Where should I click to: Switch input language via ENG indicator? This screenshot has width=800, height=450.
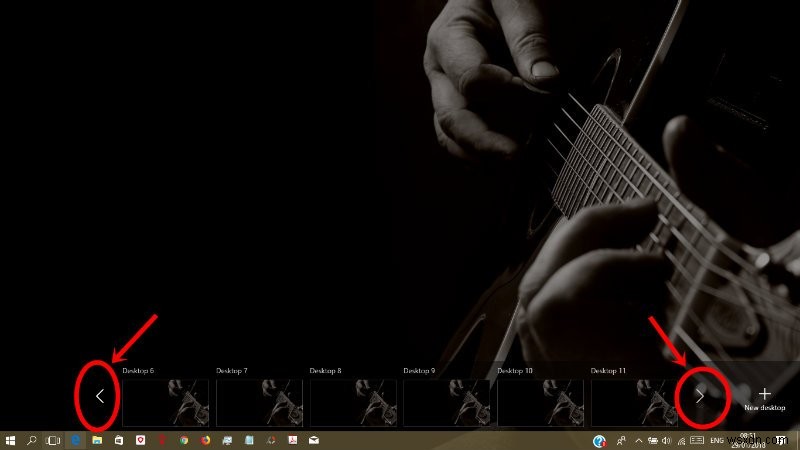click(x=717, y=440)
